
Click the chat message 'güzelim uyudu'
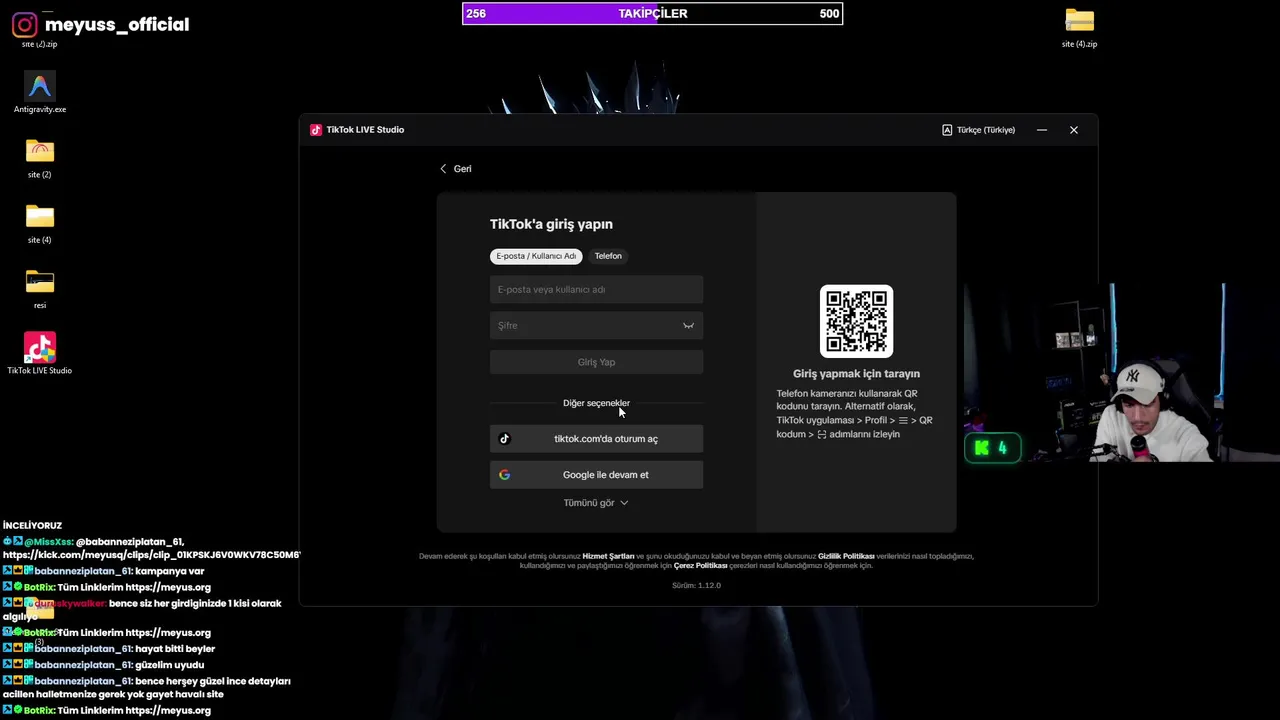click(x=169, y=665)
